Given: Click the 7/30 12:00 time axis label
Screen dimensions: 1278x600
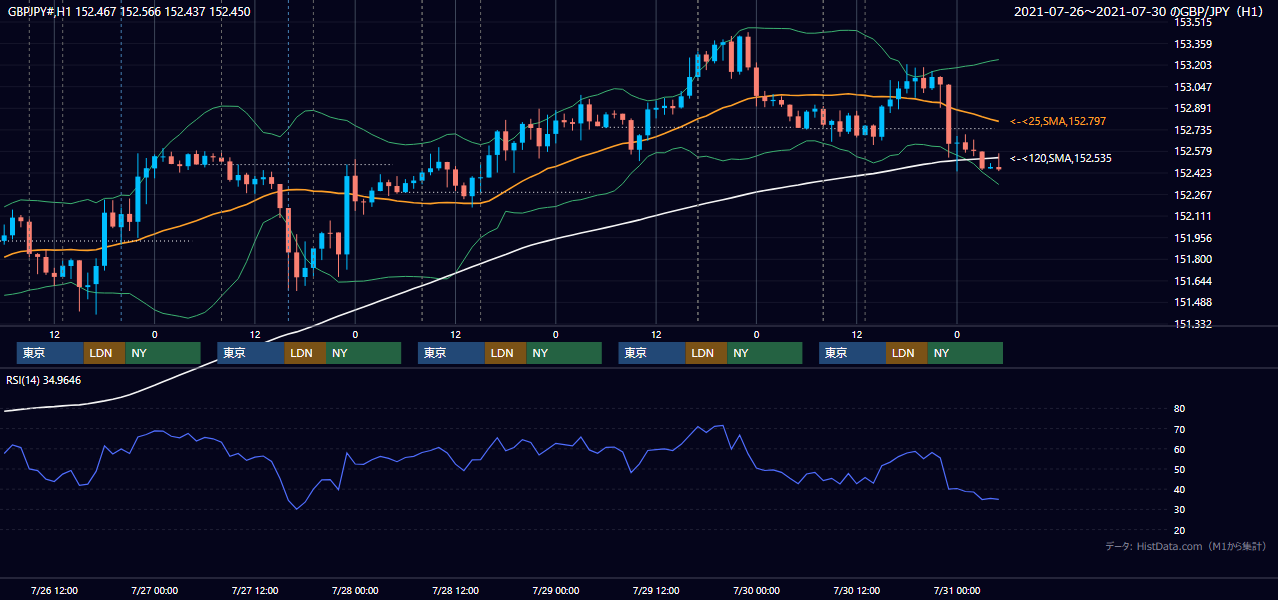Looking at the screenshot, I should [857, 590].
